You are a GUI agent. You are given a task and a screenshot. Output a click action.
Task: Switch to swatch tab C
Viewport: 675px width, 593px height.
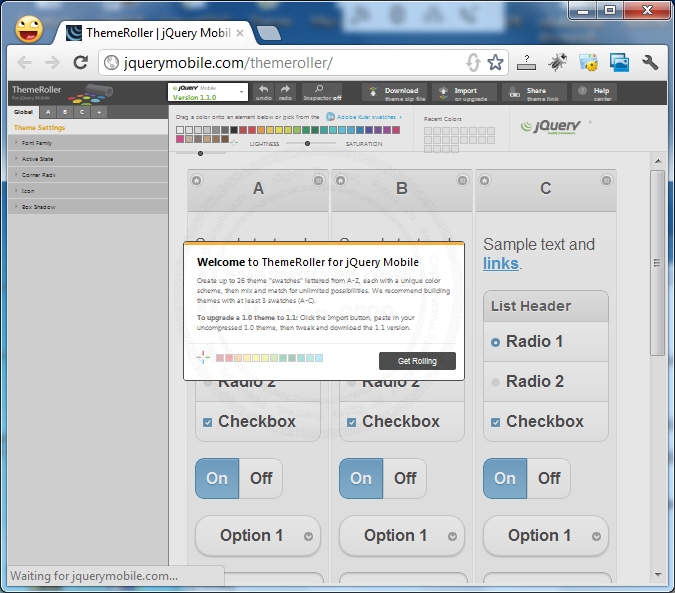pyautogui.click(x=82, y=112)
